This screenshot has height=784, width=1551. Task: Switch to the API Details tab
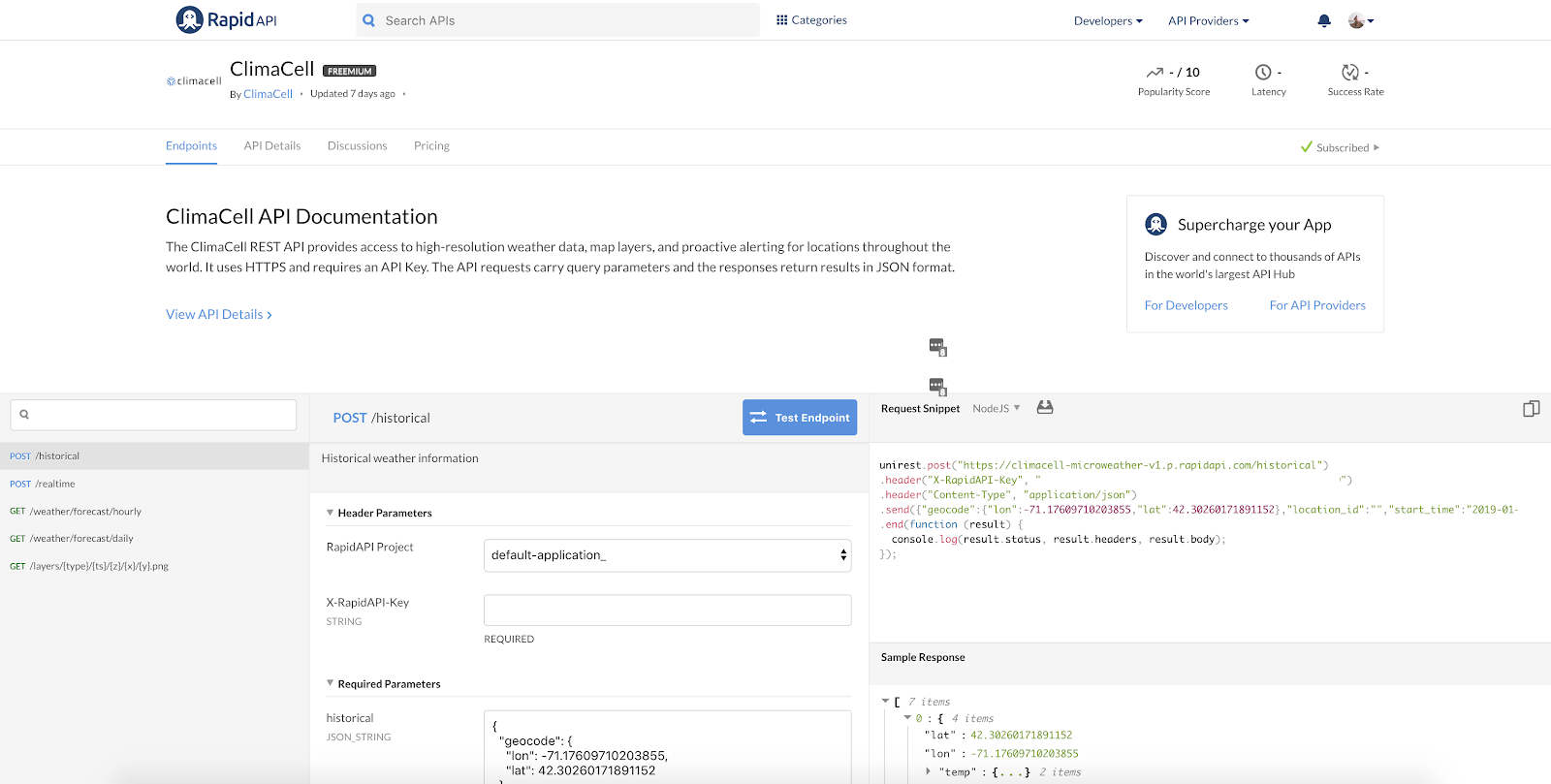click(x=272, y=146)
